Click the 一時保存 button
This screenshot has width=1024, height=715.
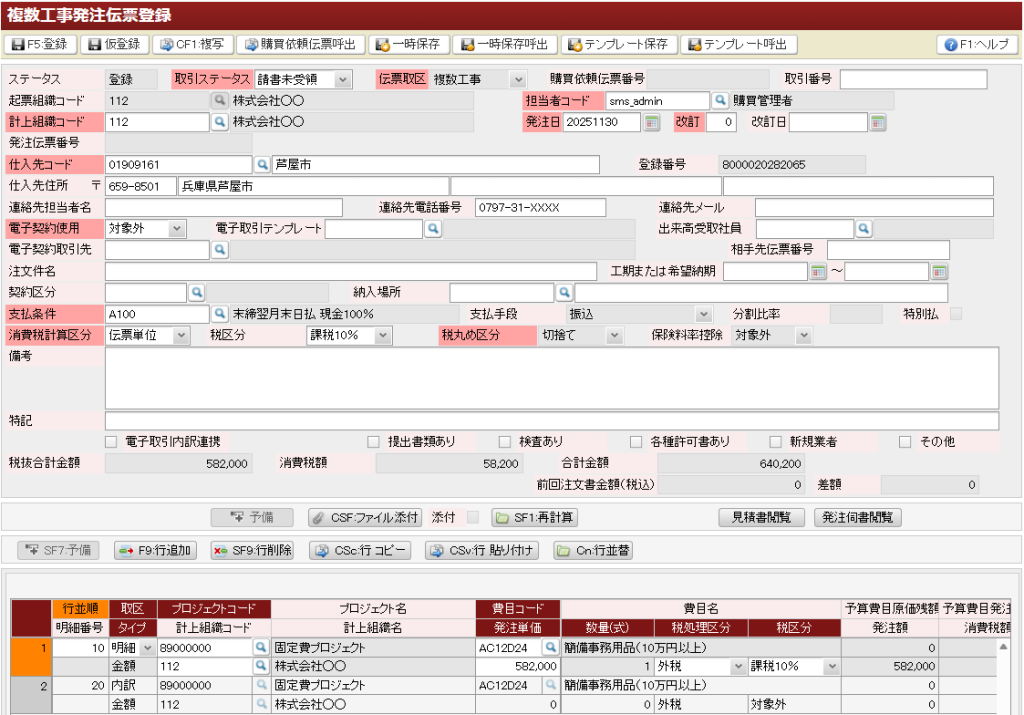408,44
